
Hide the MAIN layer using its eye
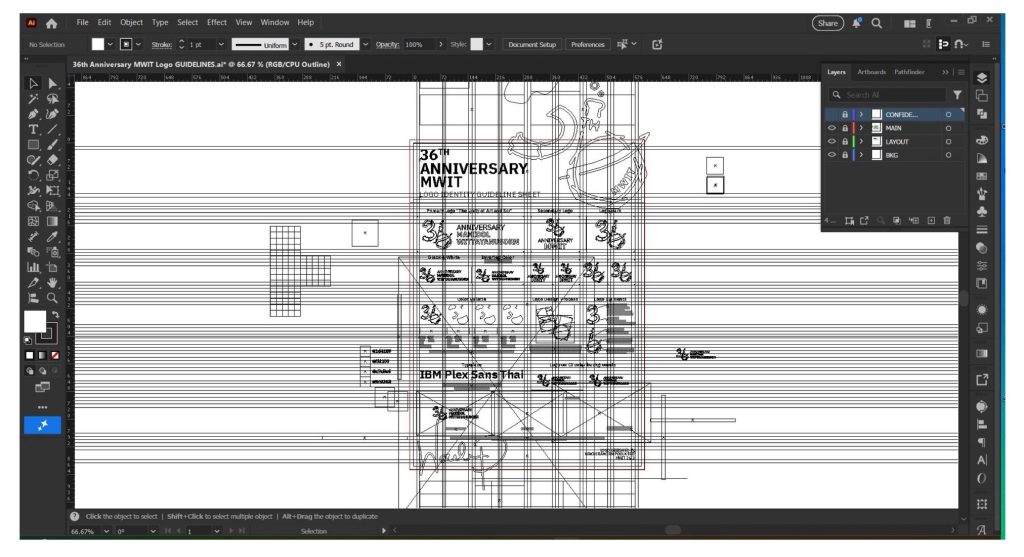point(831,128)
